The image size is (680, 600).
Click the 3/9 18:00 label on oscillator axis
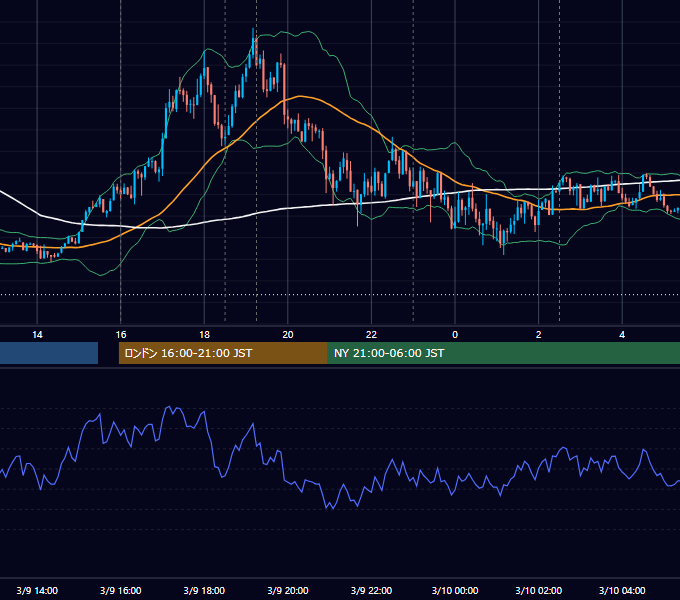pos(204,590)
